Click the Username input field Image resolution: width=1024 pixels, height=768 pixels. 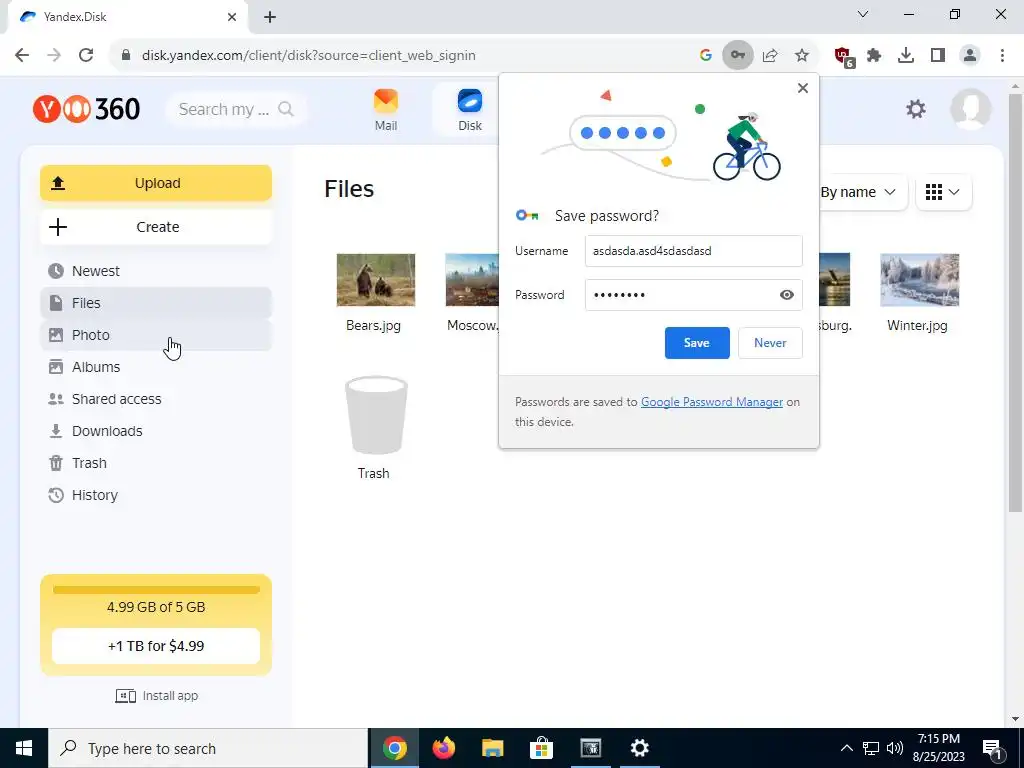click(x=694, y=251)
